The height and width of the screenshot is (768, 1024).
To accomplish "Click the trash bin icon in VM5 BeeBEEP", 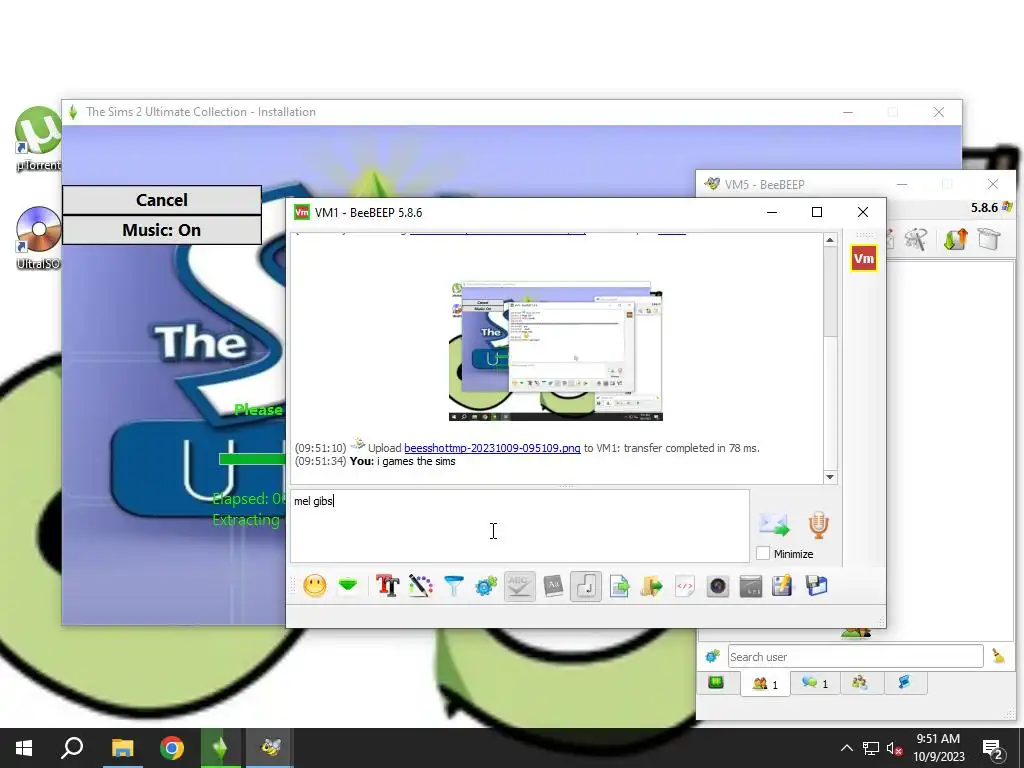I will tap(989, 239).
